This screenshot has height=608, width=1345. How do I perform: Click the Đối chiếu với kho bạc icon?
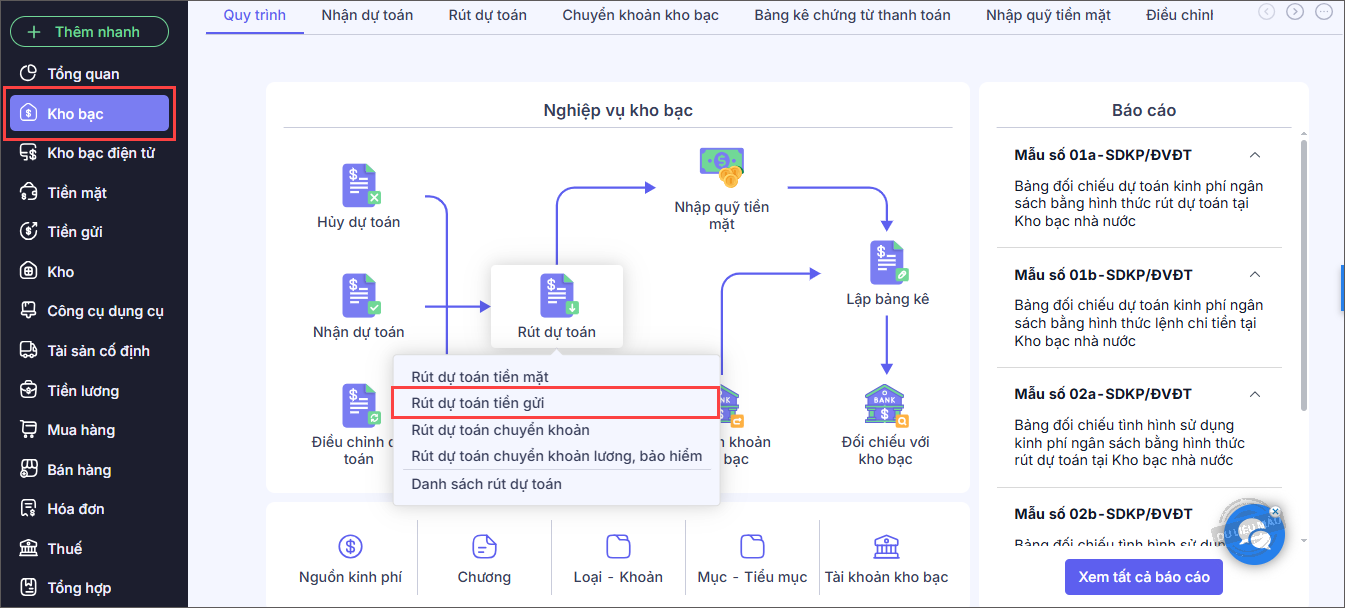886,404
